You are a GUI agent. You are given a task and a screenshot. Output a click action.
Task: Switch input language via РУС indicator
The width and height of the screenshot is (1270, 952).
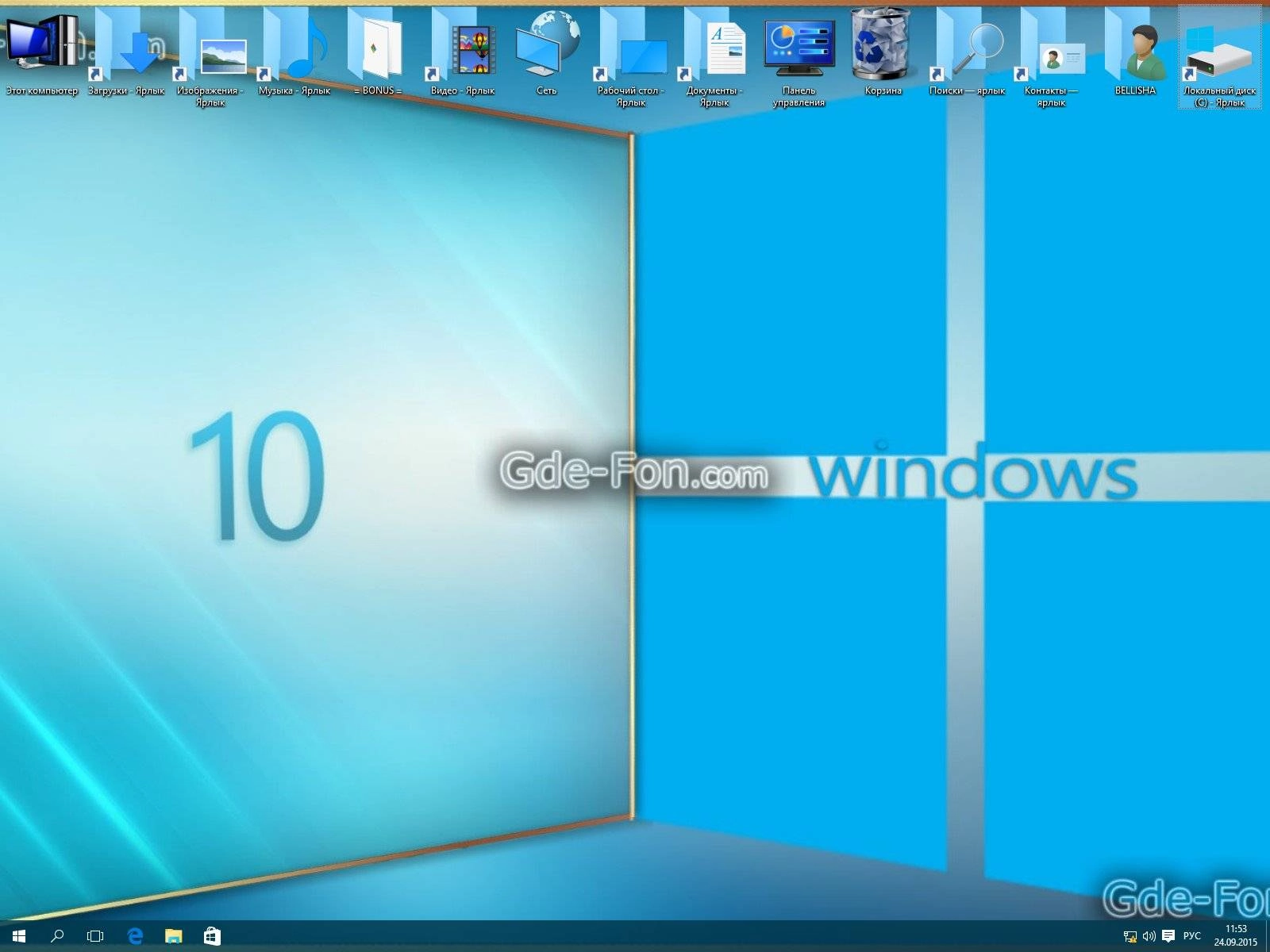(x=1191, y=936)
